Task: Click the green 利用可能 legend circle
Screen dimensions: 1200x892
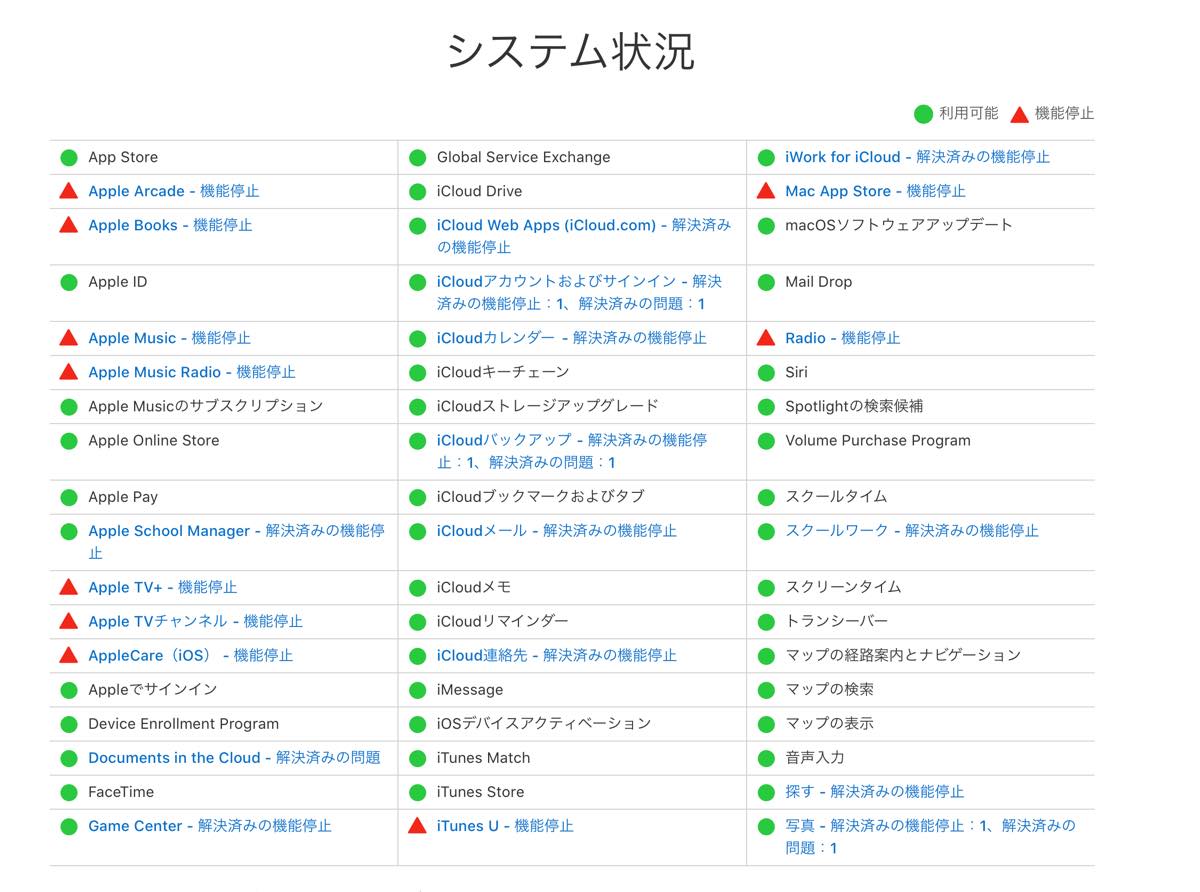Action: [x=923, y=114]
